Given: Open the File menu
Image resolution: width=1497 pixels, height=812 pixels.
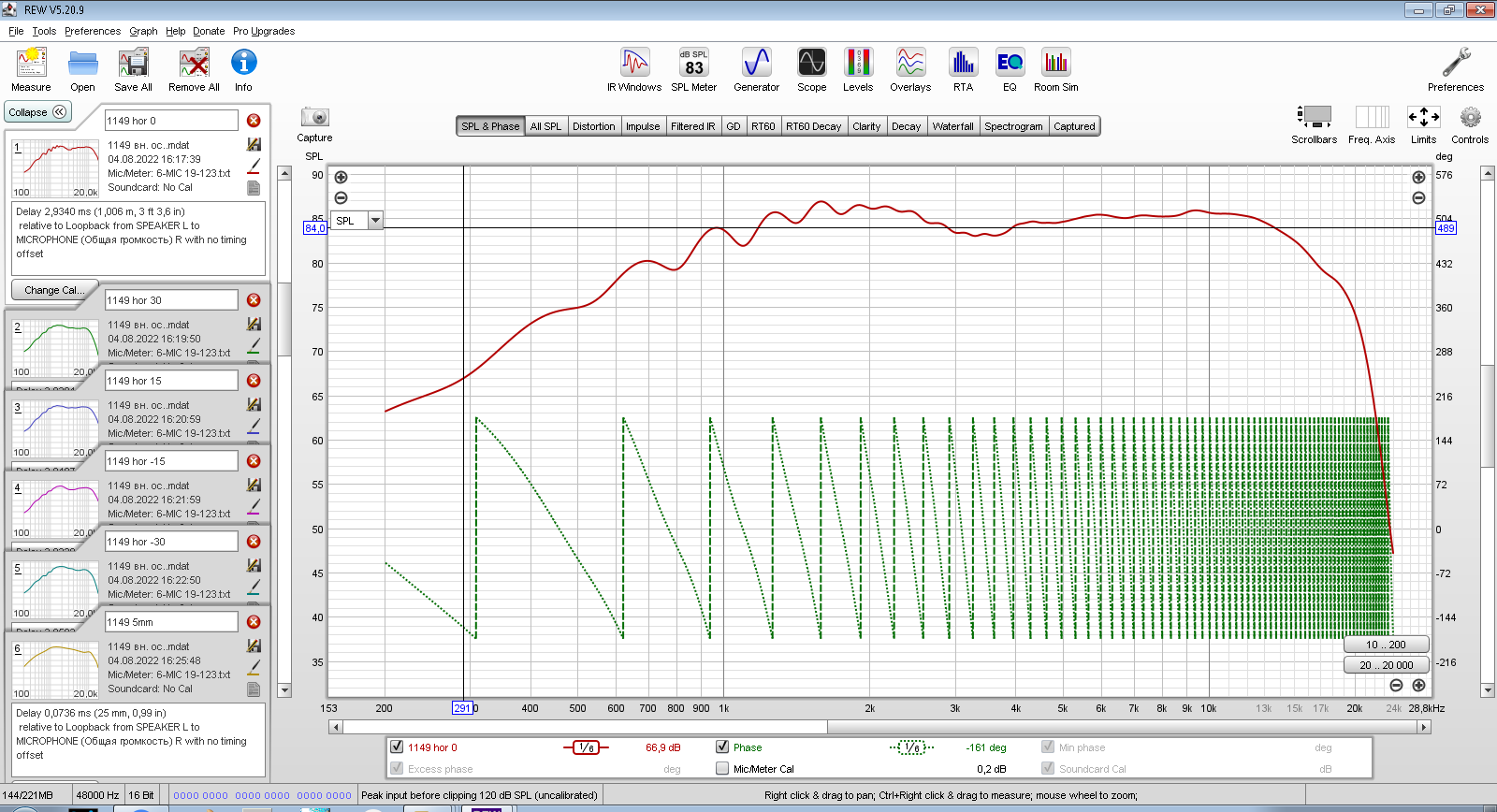Looking at the screenshot, I should click(x=16, y=31).
